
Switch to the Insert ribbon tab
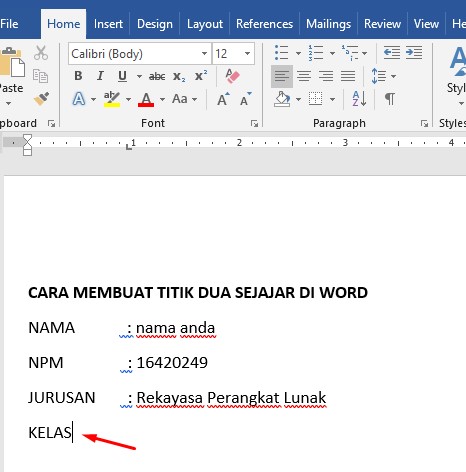point(108,24)
